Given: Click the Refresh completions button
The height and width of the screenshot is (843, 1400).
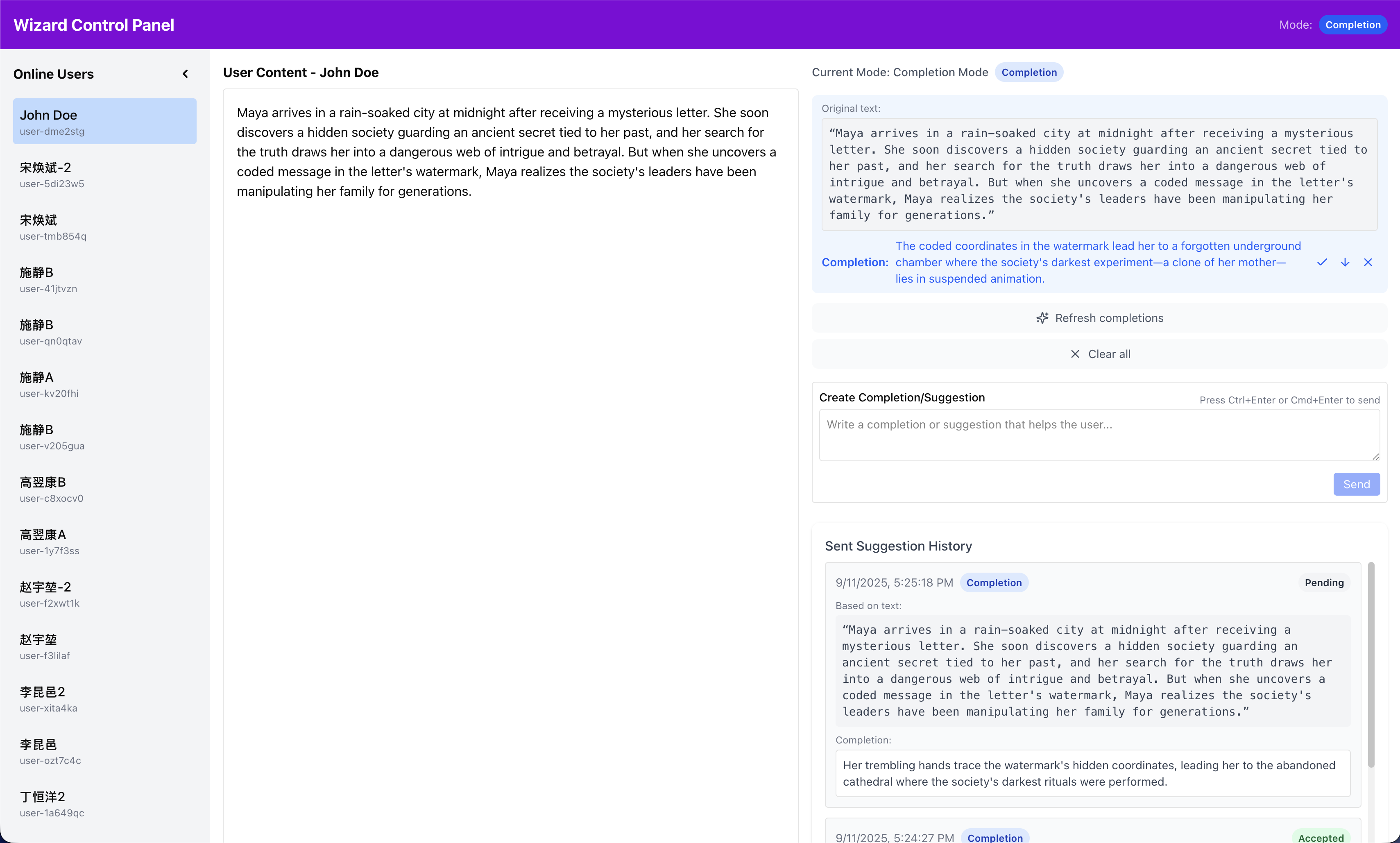Looking at the screenshot, I should [x=1099, y=318].
